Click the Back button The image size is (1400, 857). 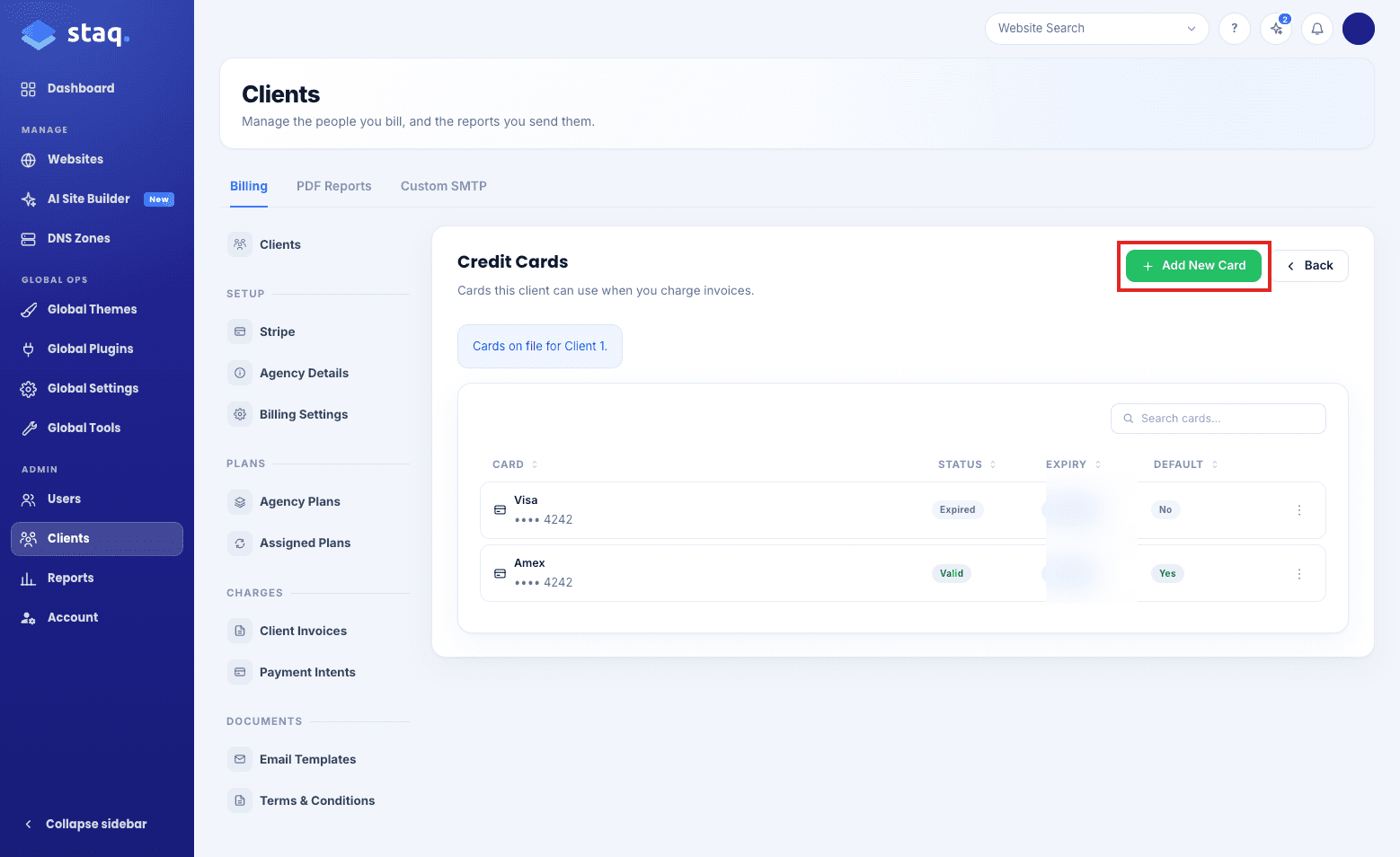(1311, 266)
